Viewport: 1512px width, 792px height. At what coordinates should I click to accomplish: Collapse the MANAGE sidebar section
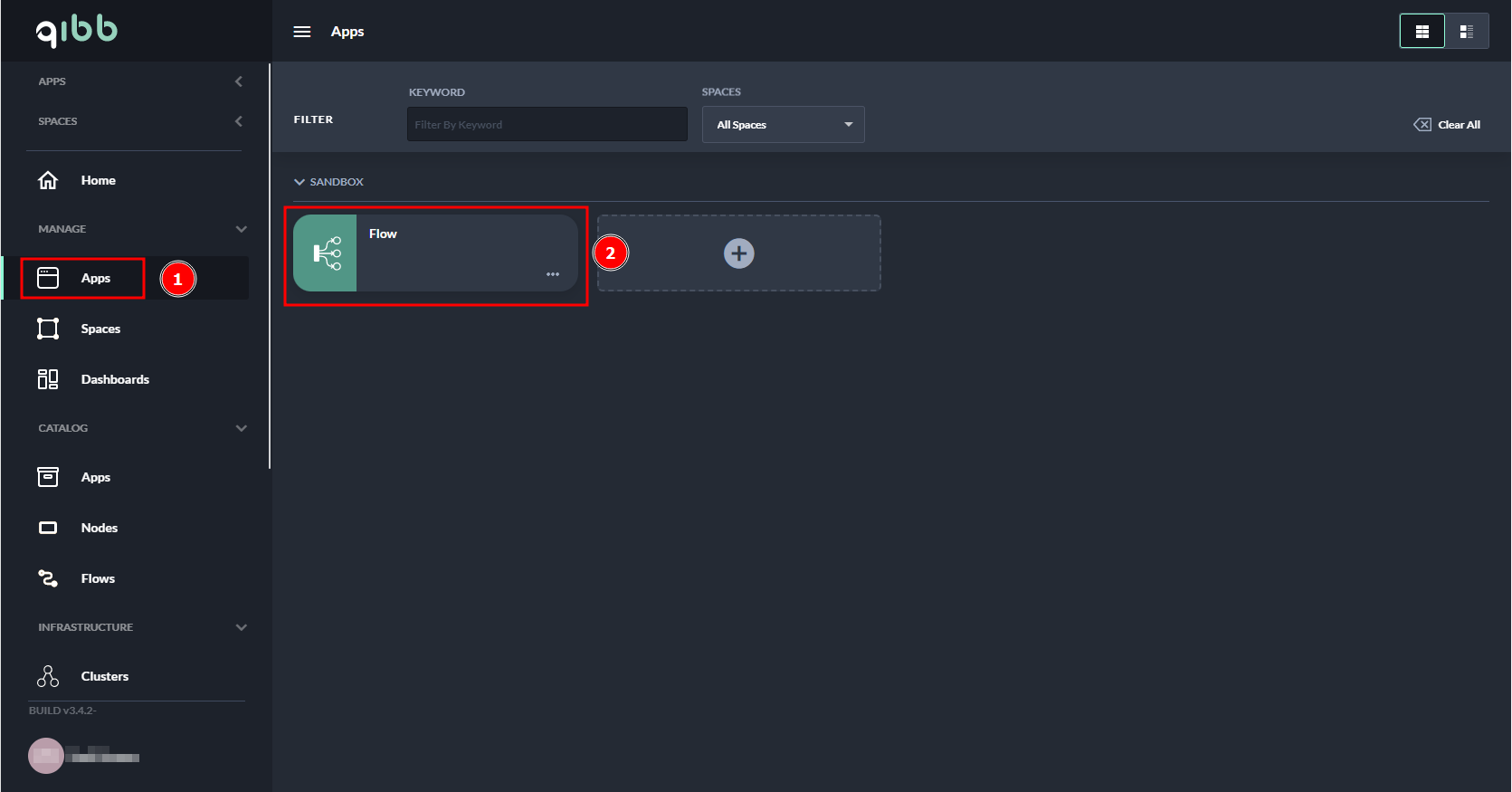click(241, 229)
